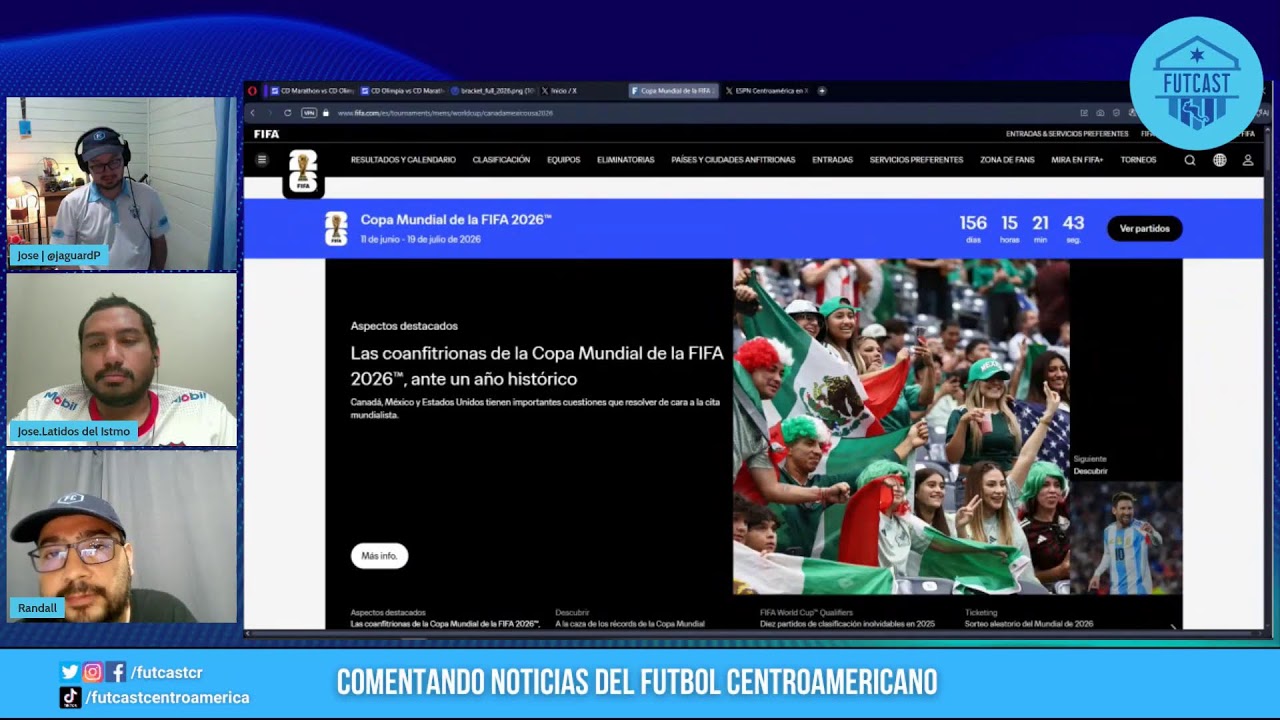1280x720 pixels.
Task: Click the Más info. button
Action: pyautogui.click(x=379, y=556)
